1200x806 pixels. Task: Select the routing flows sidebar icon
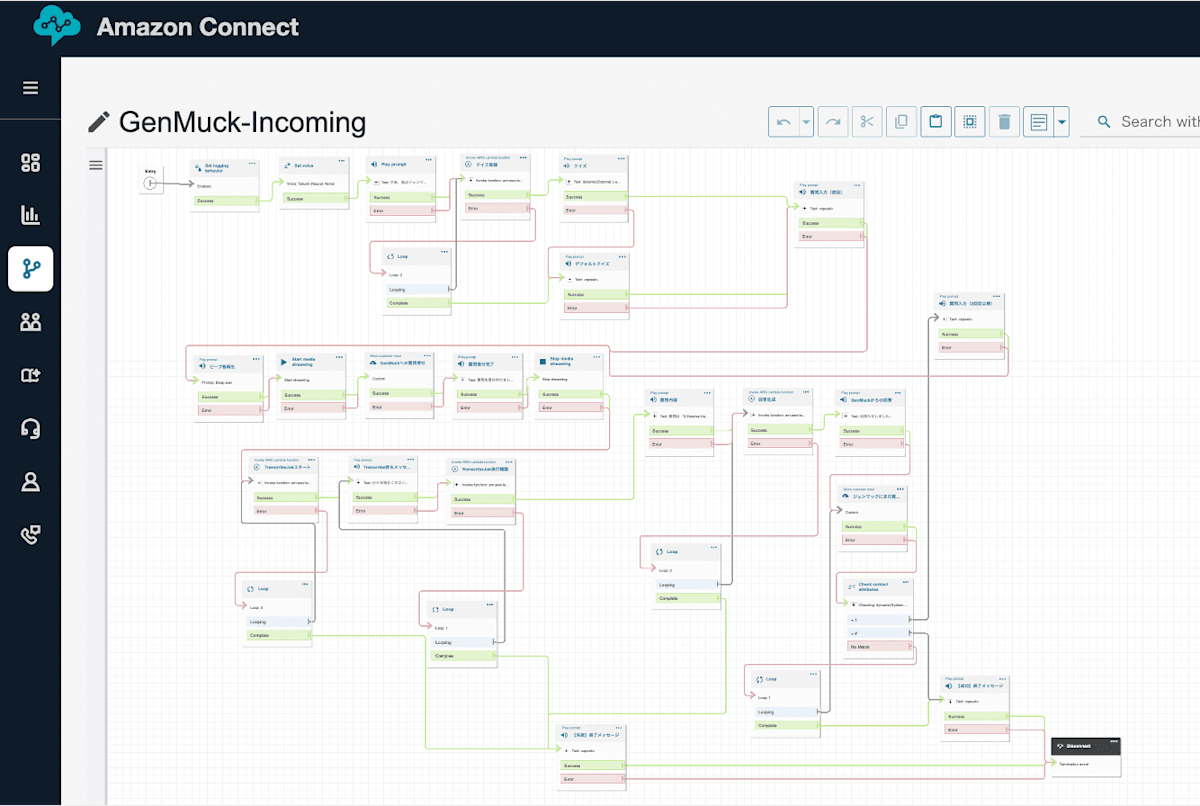pyautogui.click(x=30, y=268)
